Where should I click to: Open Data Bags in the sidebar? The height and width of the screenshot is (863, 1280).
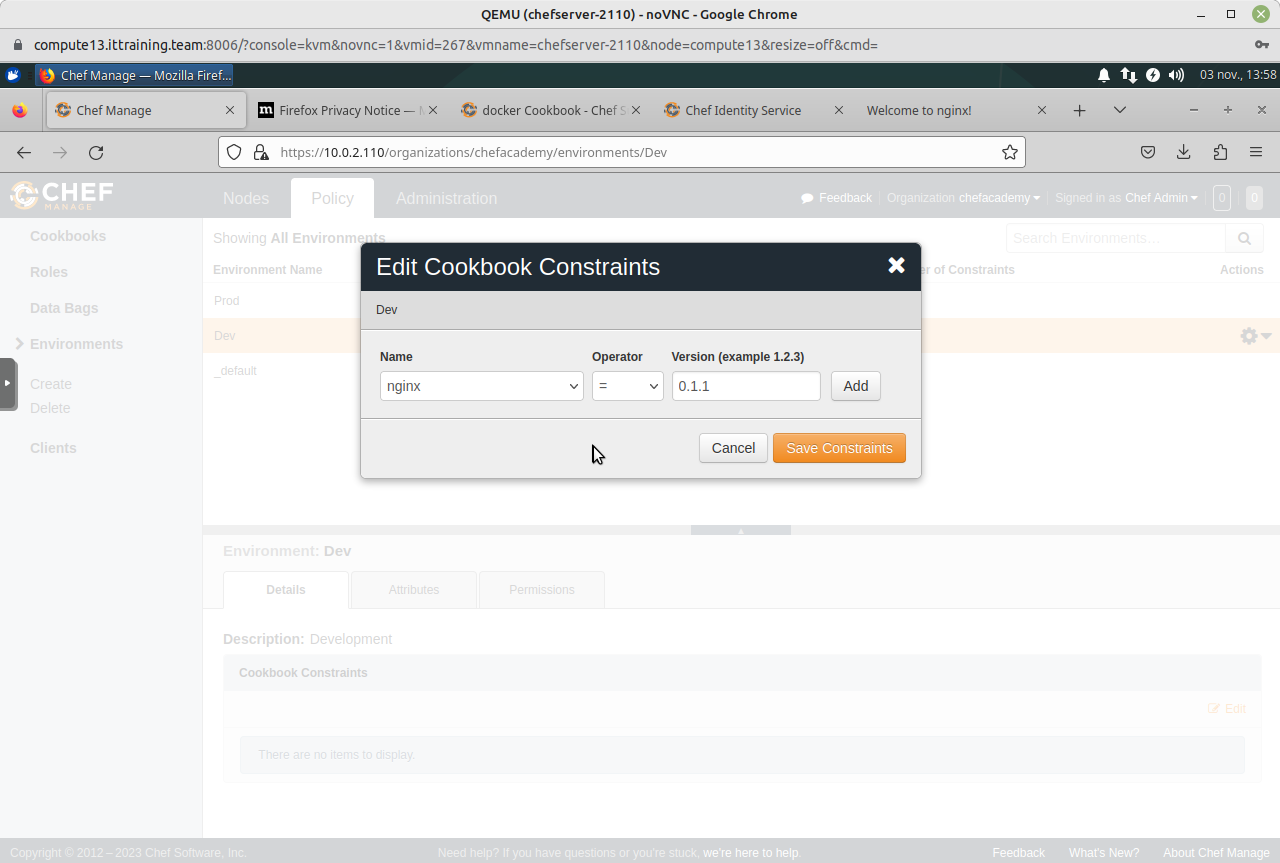tap(64, 308)
